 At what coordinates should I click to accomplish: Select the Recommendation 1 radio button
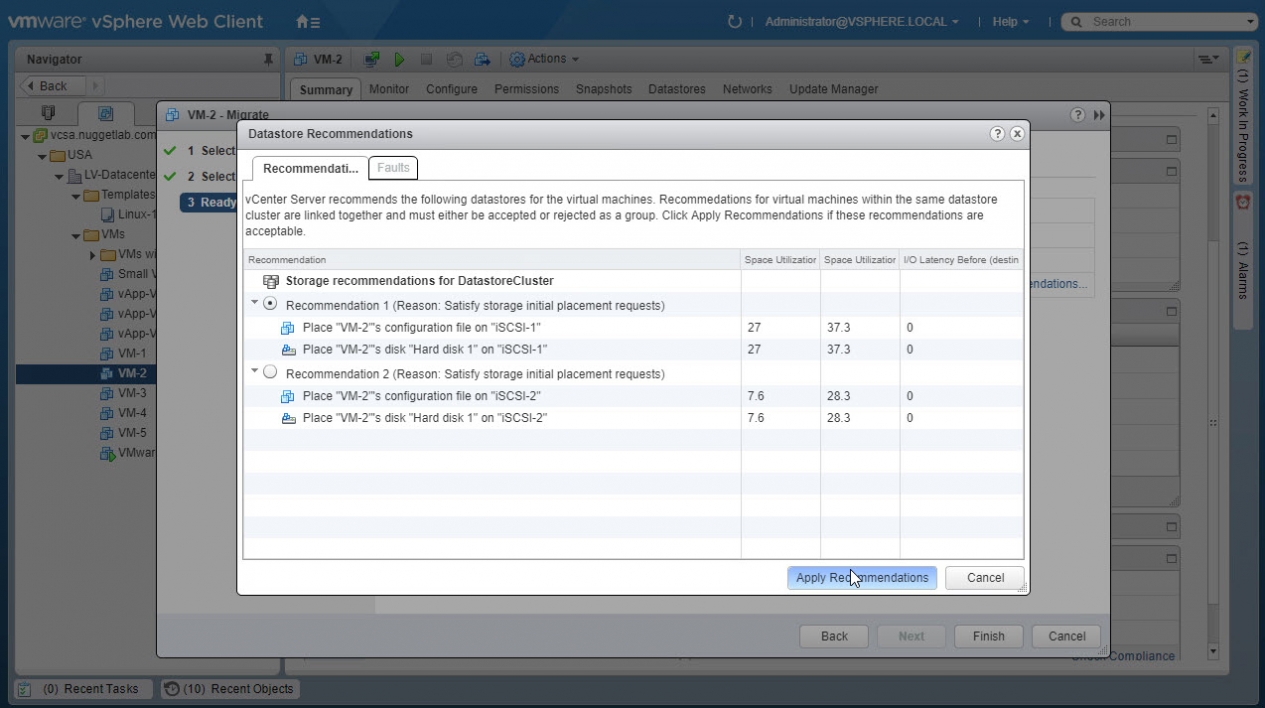tap(270, 304)
